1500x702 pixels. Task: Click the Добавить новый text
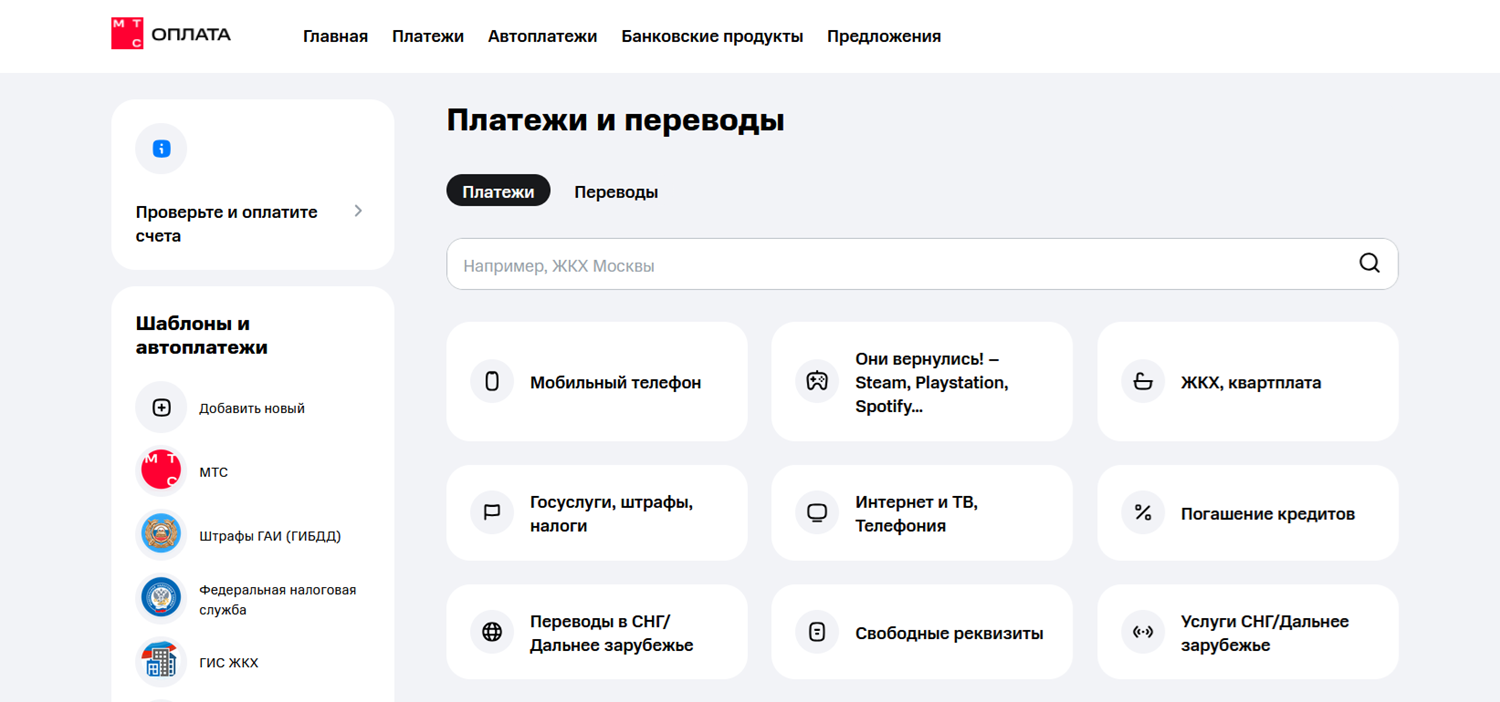252,408
